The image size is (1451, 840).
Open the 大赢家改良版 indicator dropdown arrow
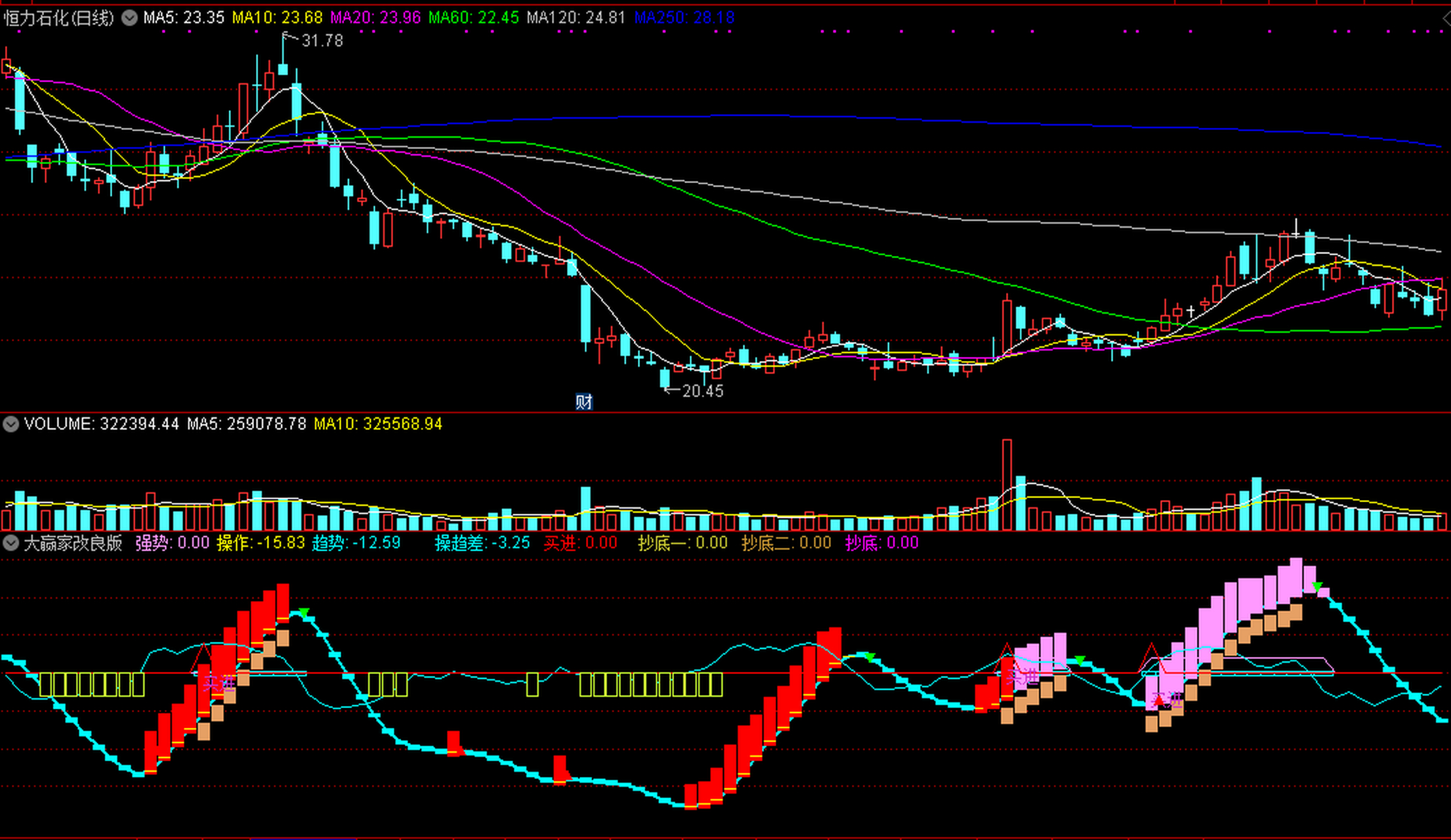coord(11,543)
